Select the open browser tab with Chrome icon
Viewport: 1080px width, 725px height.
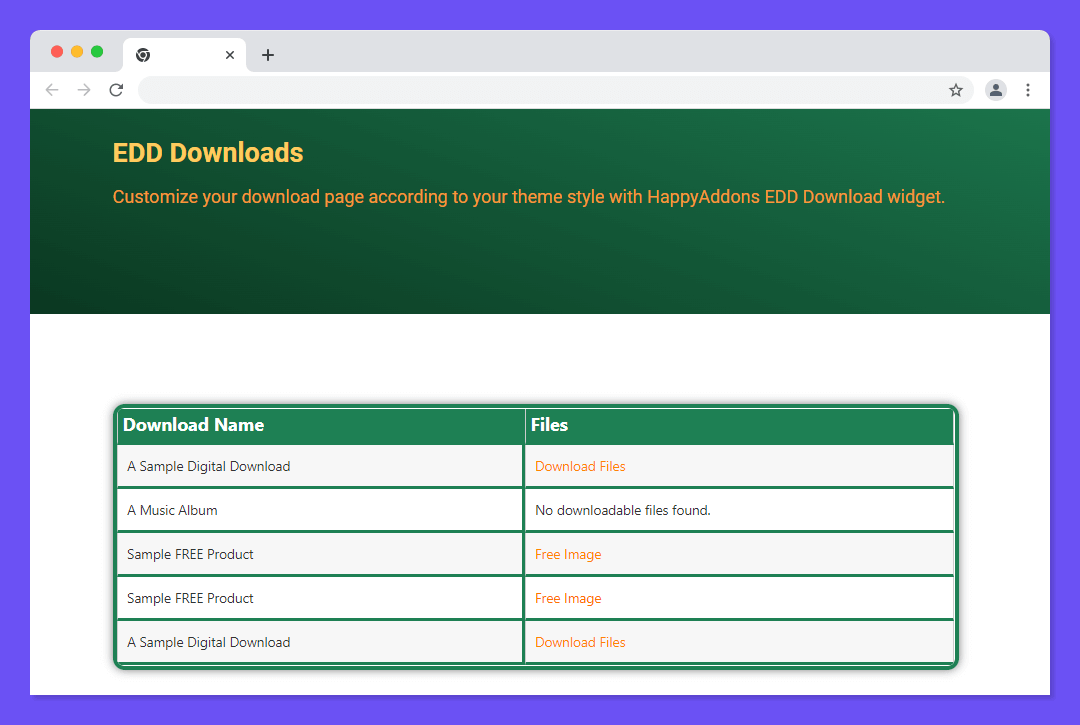tap(185, 55)
